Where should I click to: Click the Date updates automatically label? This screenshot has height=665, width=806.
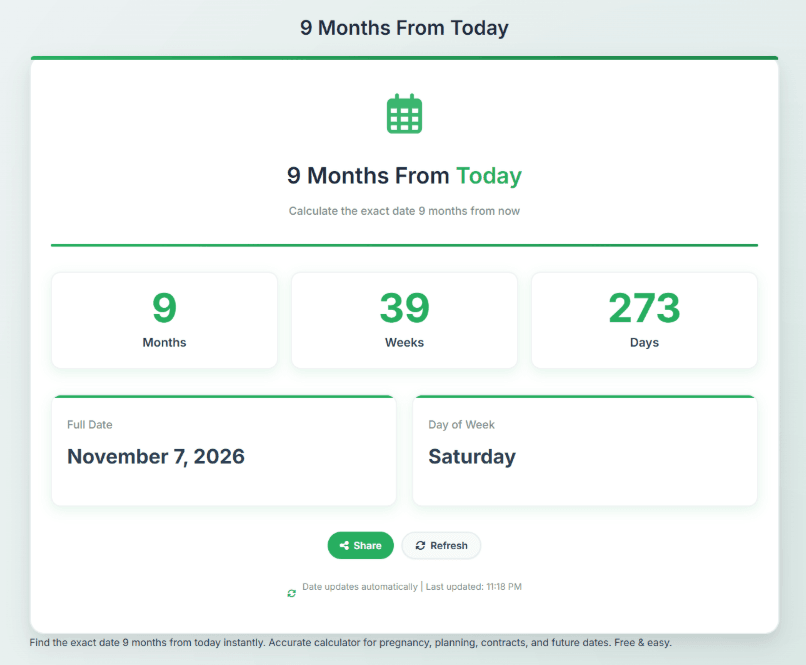[360, 586]
